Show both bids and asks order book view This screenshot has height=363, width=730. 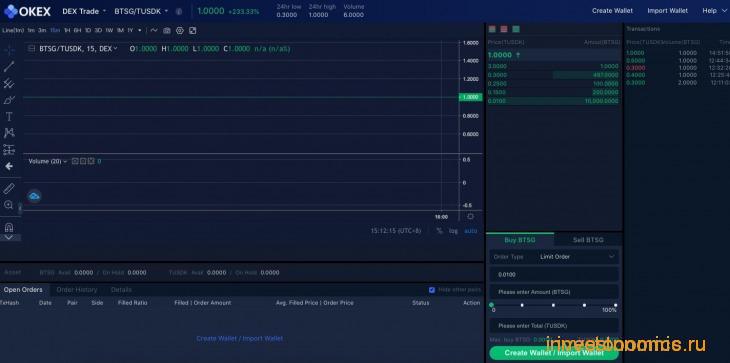point(492,29)
